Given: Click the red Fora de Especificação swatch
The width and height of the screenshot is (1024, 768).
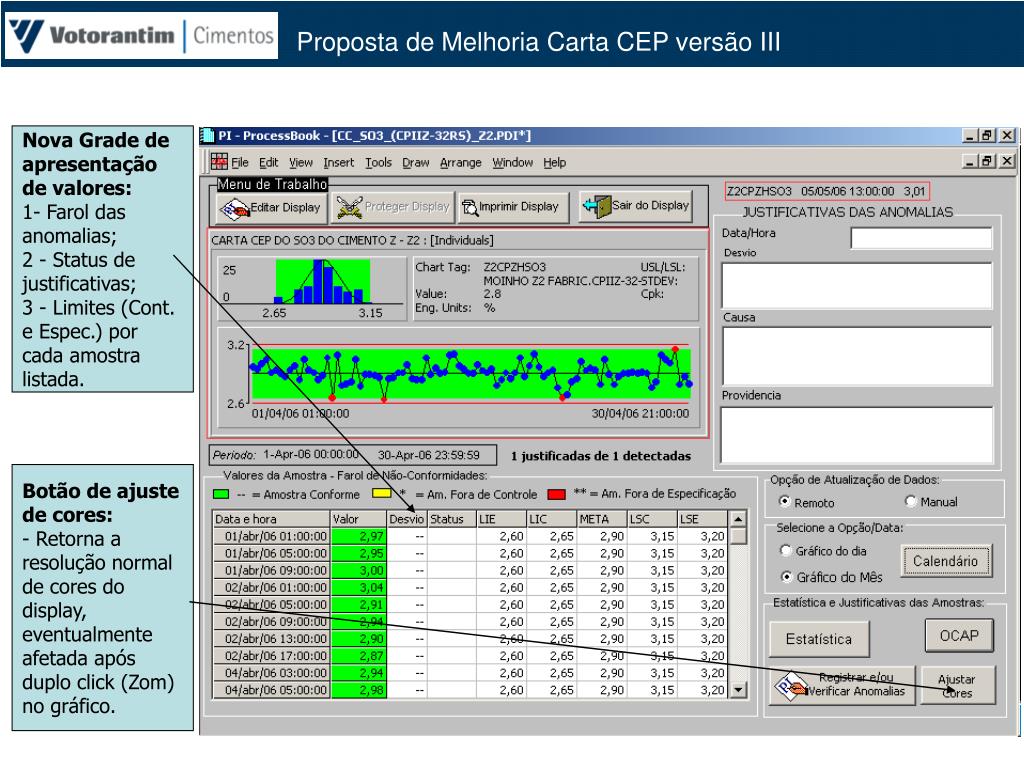Looking at the screenshot, I should (x=556, y=494).
